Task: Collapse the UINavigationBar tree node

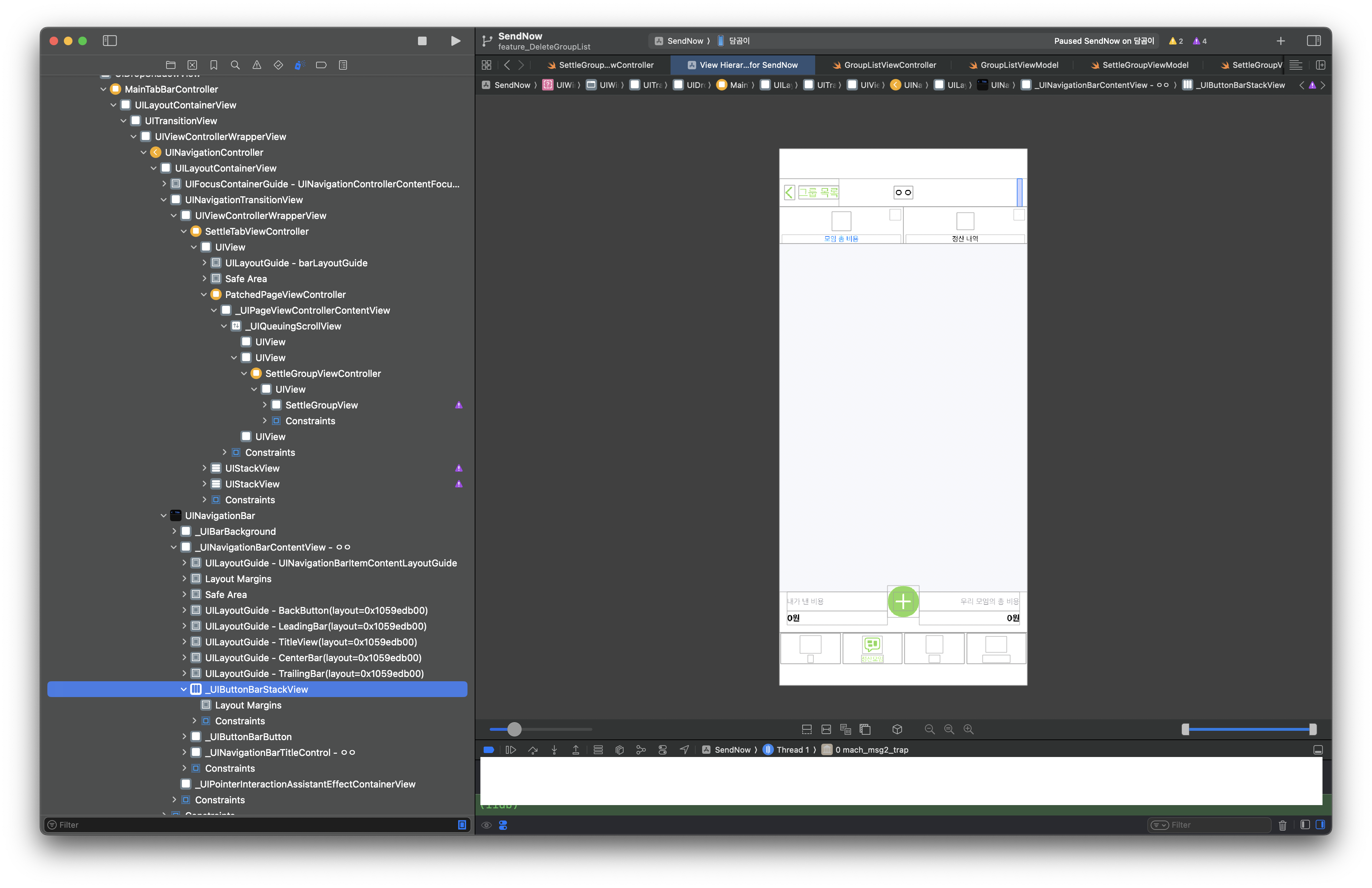Action: click(164, 516)
